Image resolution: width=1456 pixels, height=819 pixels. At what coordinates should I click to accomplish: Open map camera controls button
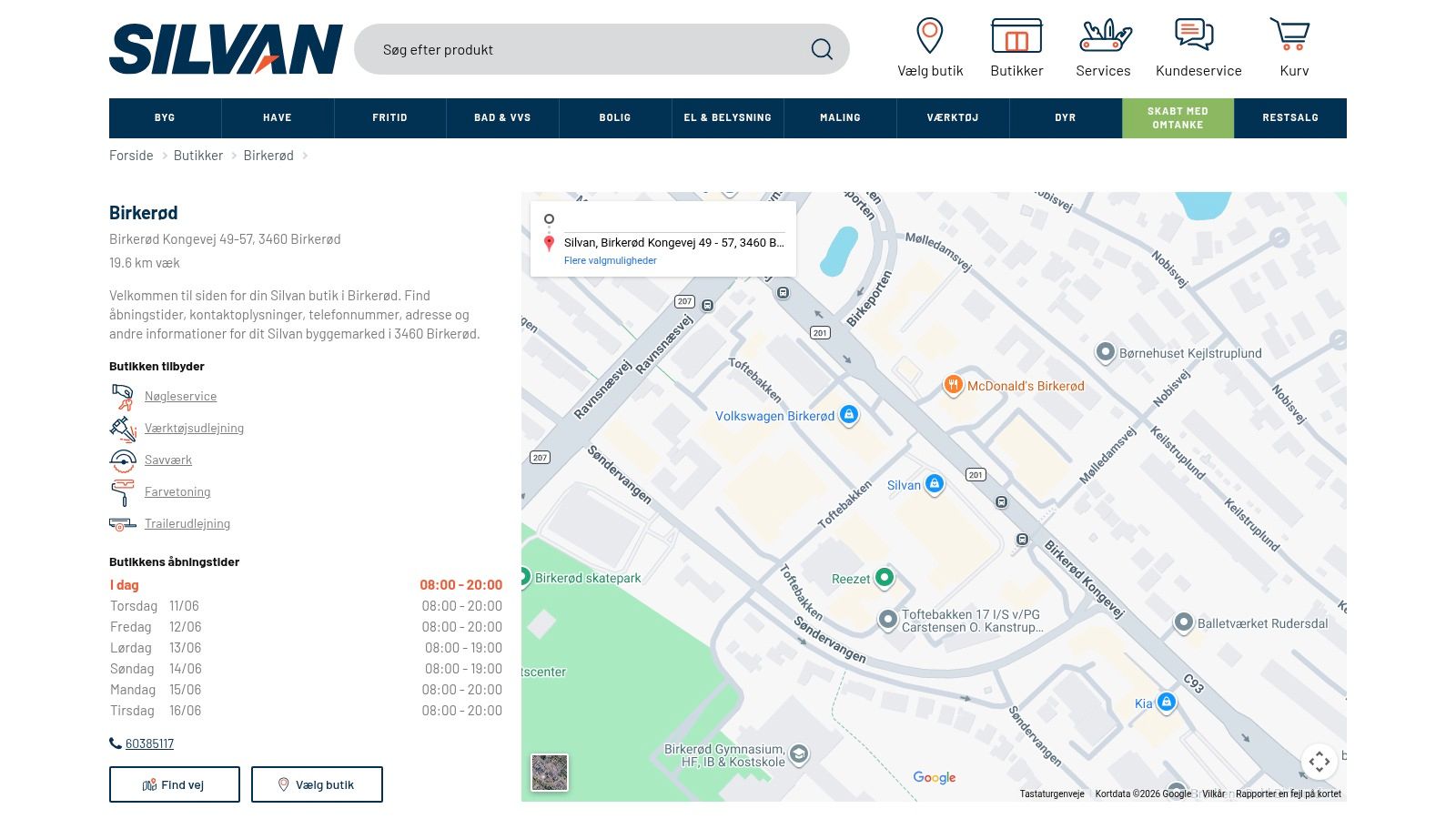[x=1319, y=761]
